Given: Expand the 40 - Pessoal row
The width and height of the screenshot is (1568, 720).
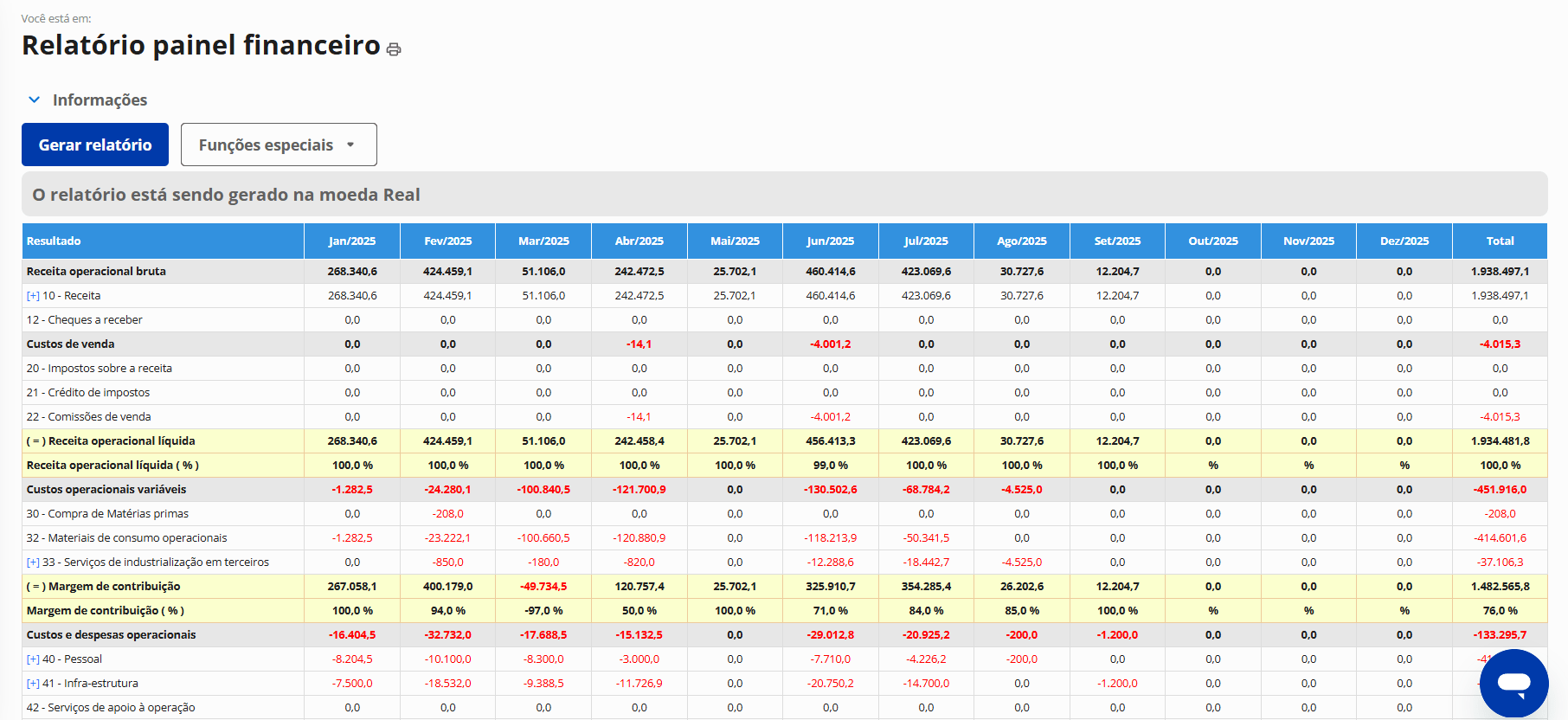Looking at the screenshot, I should [x=33, y=659].
